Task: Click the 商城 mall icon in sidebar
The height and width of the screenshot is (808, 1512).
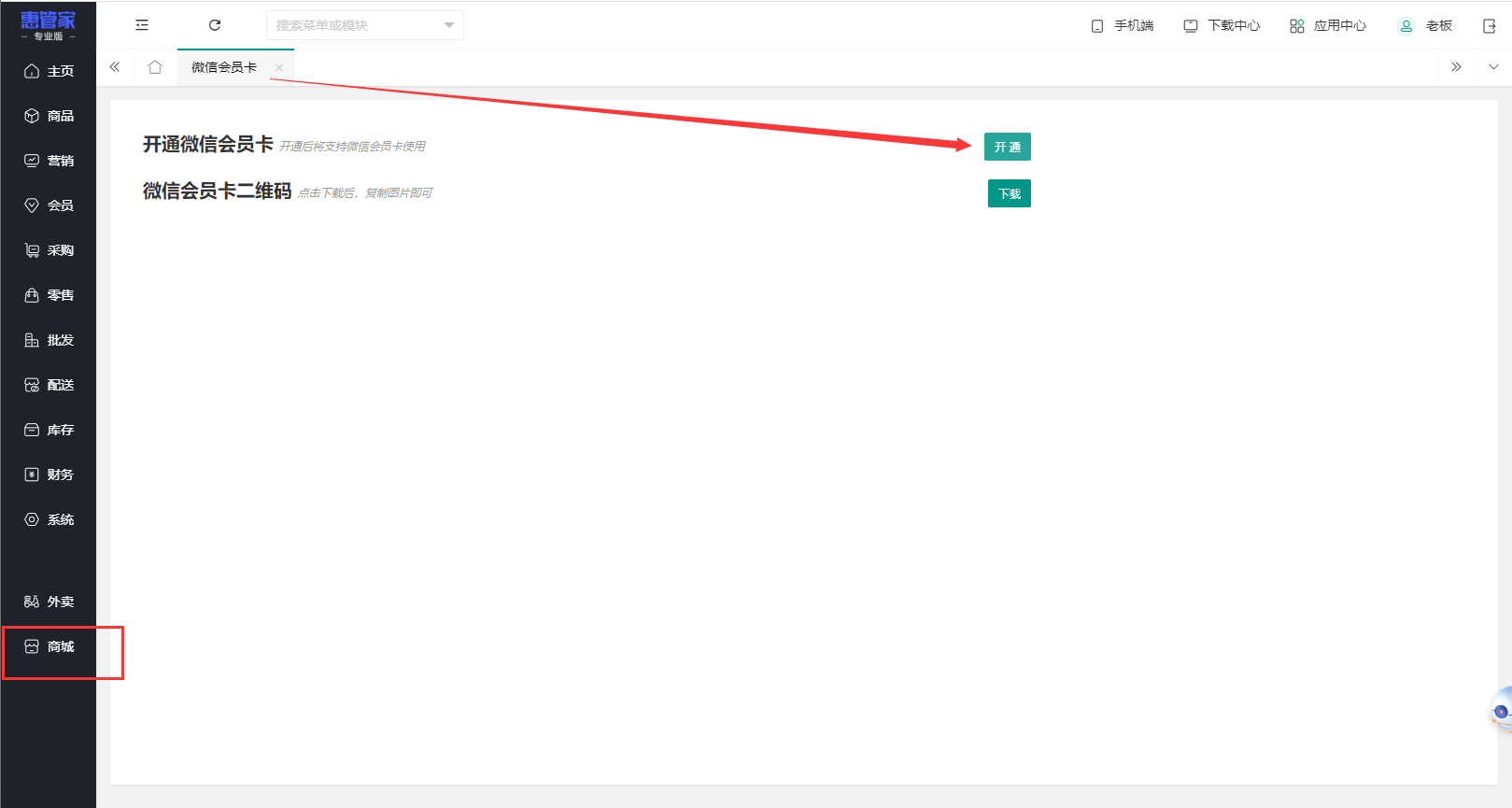Action: click(32, 646)
